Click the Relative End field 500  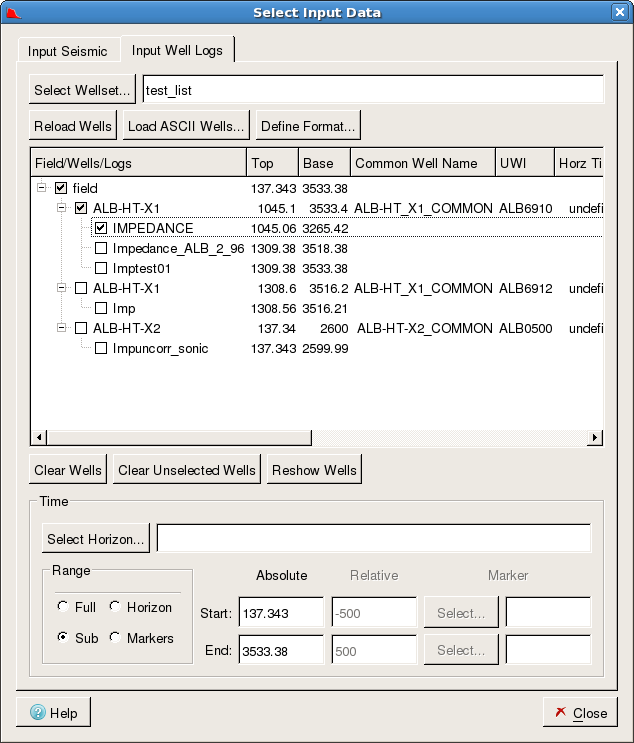pyautogui.click(x=374, y=650)
